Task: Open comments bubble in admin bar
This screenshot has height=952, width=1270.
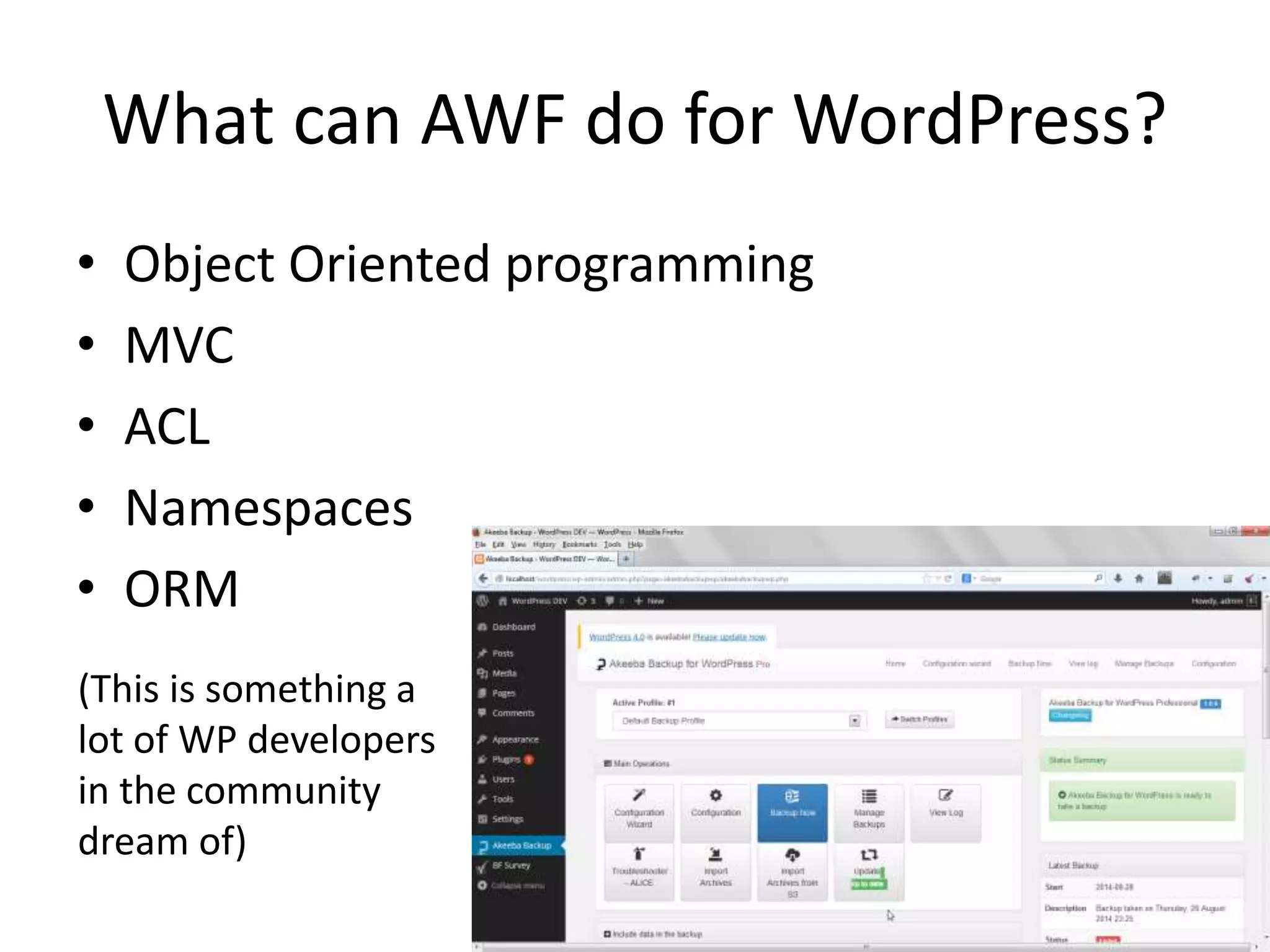Action: pos(614,601)
